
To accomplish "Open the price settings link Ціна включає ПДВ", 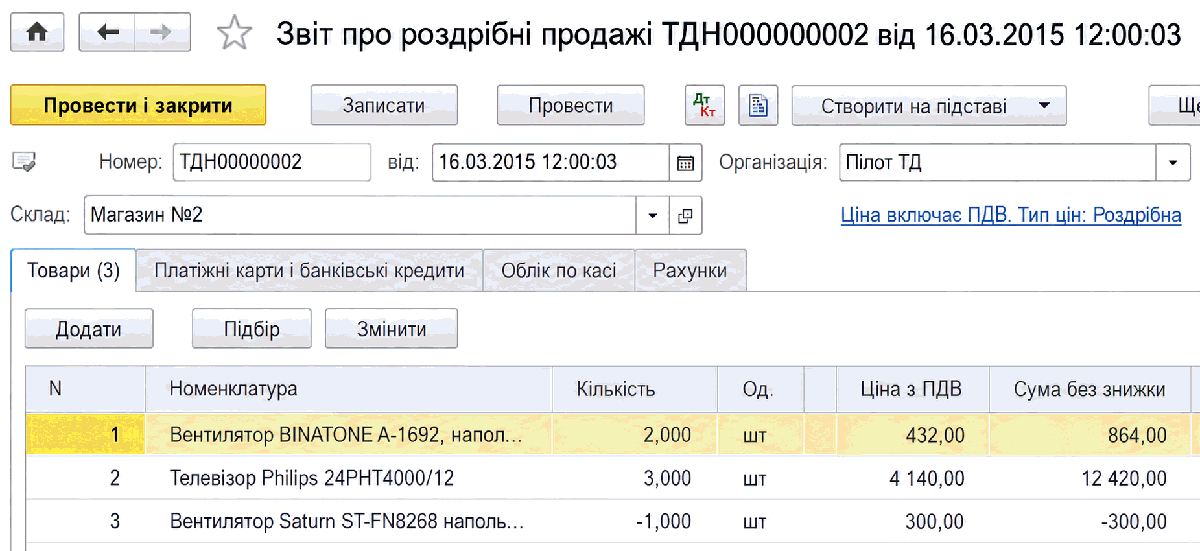I will coord(1011,215).
